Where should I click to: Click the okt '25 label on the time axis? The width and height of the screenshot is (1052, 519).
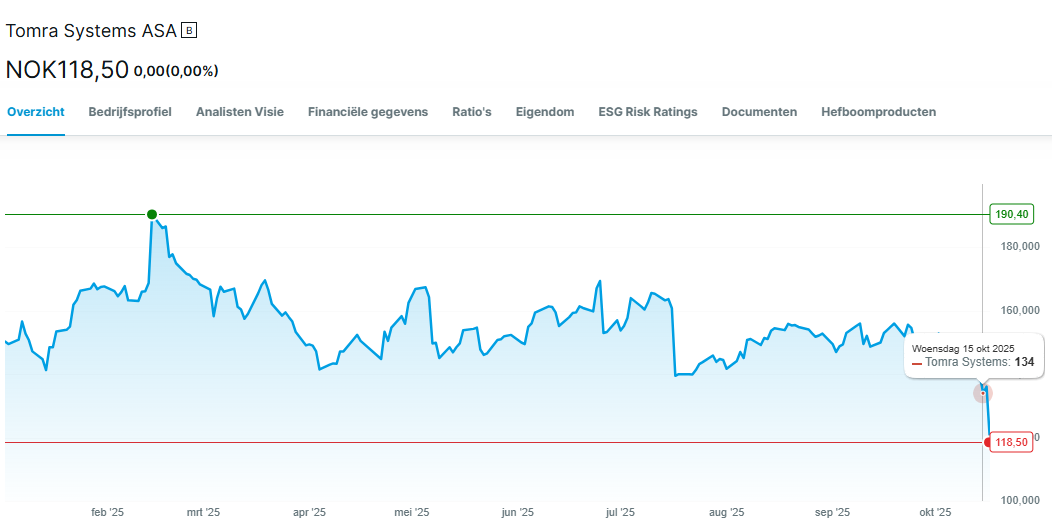pyautogui.click(x=934, y=512)
